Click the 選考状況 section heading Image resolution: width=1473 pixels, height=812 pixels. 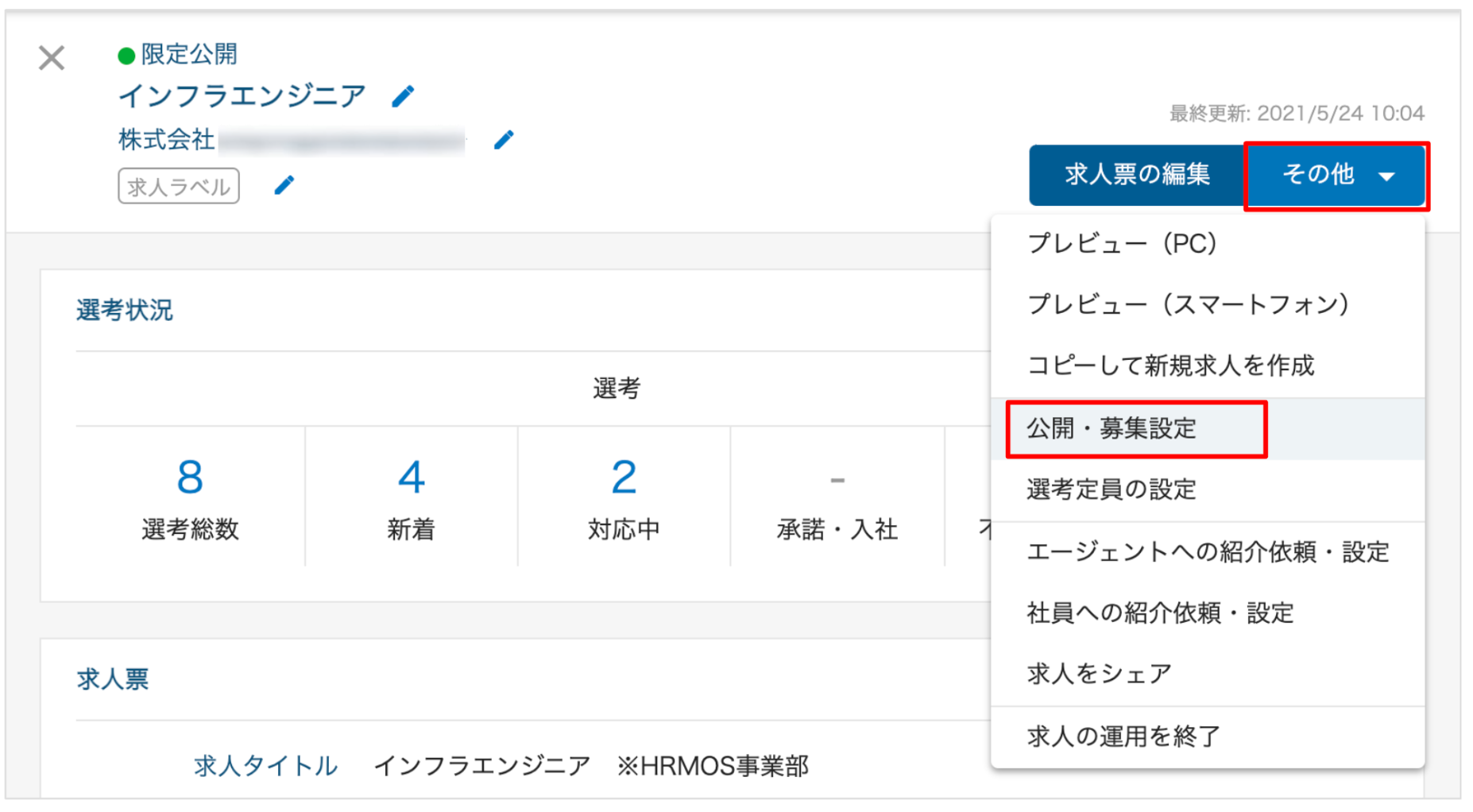tap(125, 310)
